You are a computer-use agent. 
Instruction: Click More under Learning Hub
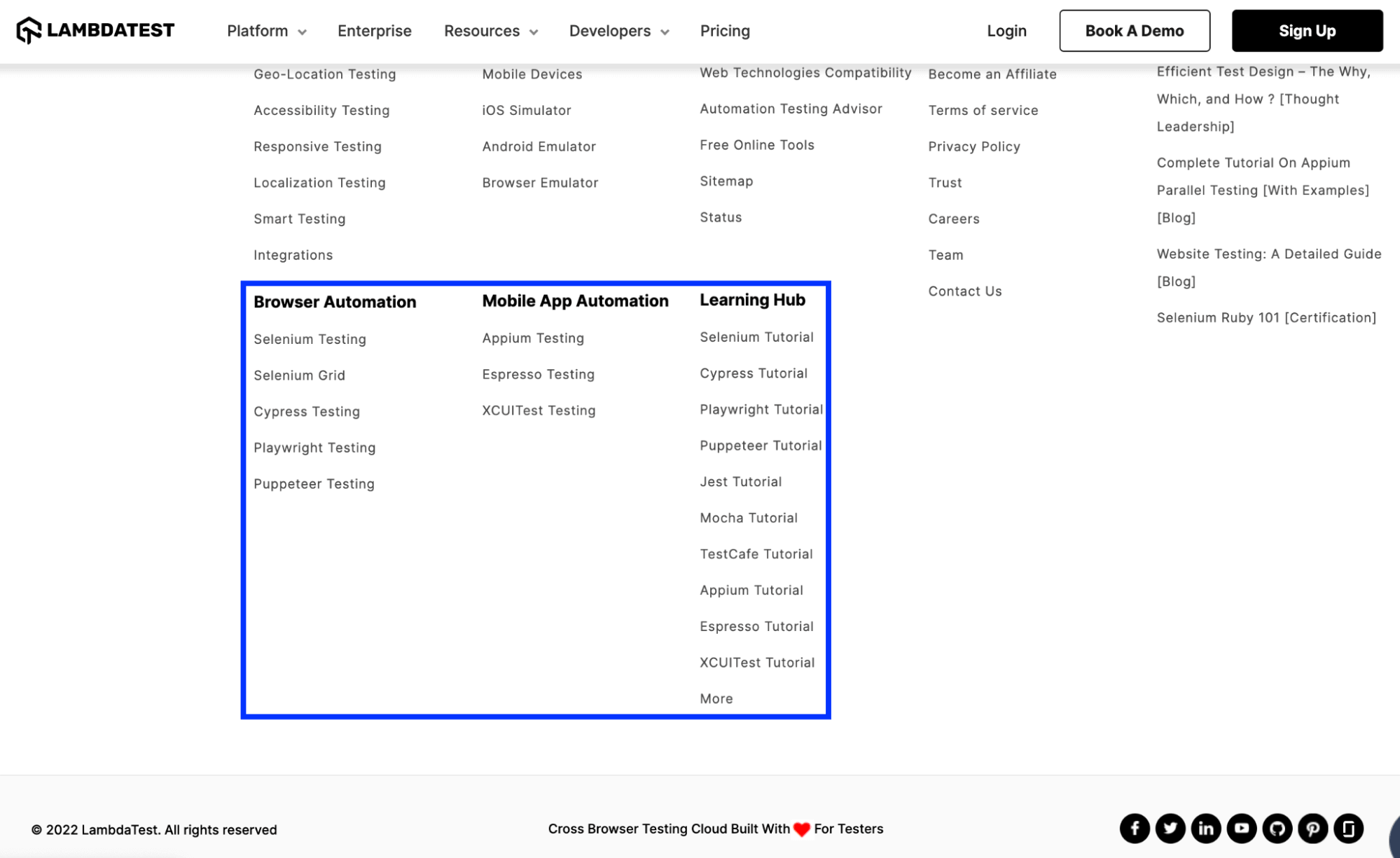coord(715,698)
